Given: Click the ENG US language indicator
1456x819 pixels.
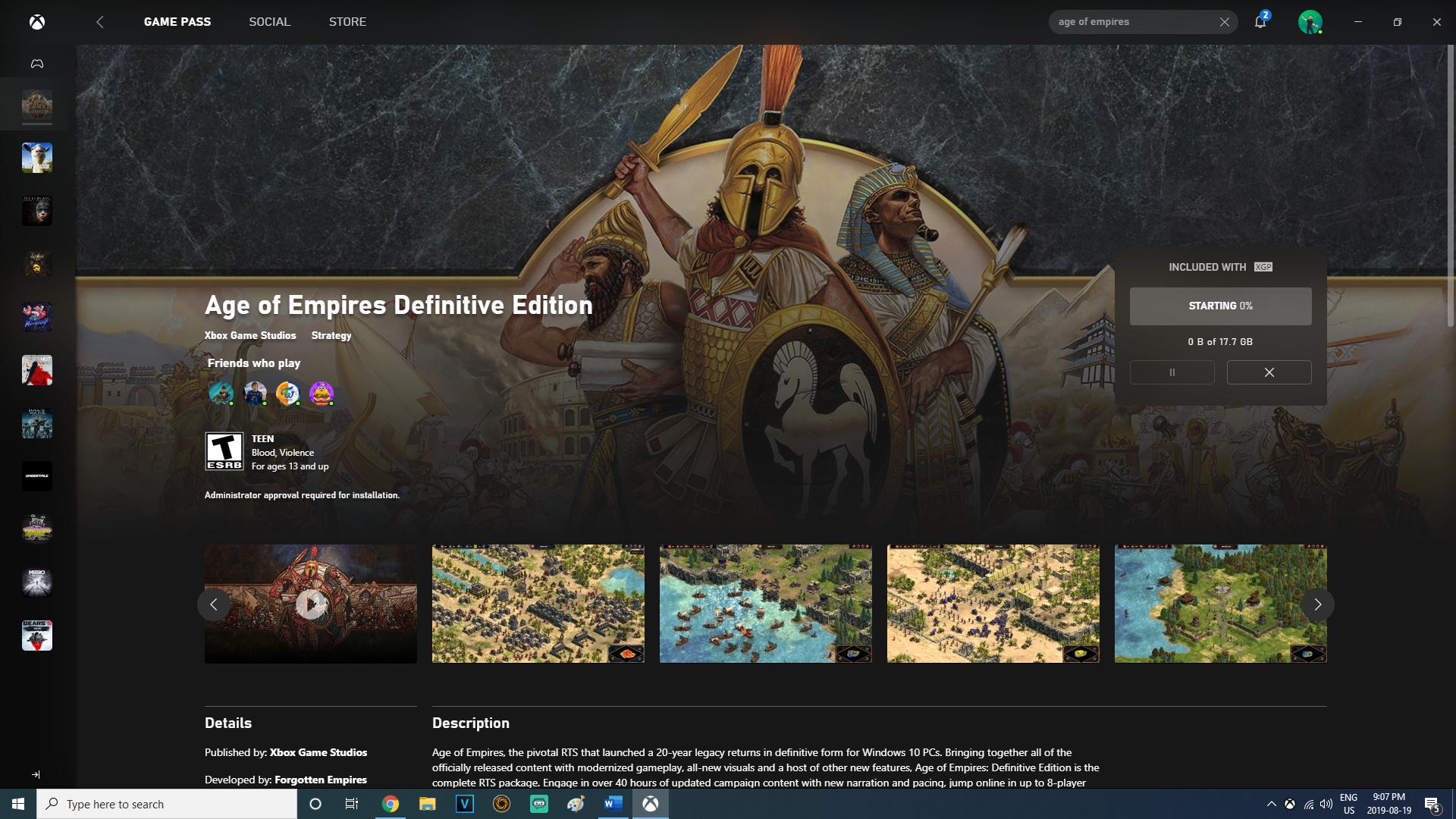Looking at the screenshot, I should tap(1348, 804).
